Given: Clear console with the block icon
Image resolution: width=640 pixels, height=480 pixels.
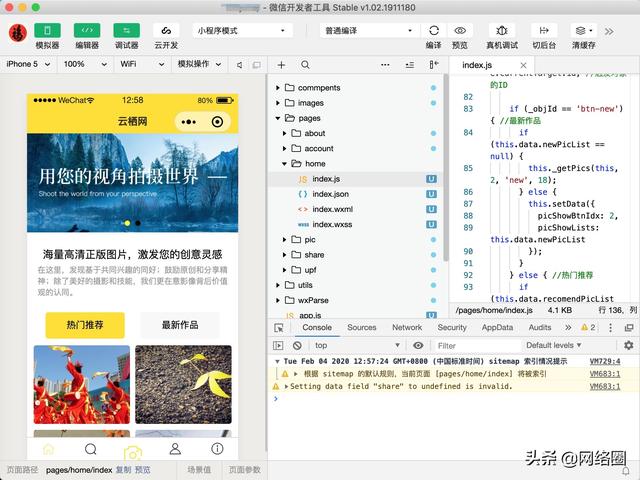Looking at the screenshot, I should coord(297,345).
